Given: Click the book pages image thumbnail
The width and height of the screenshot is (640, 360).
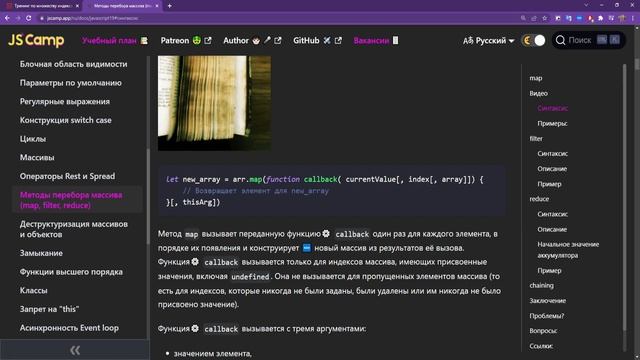Looking at the screenshot, I should (214, 103).
